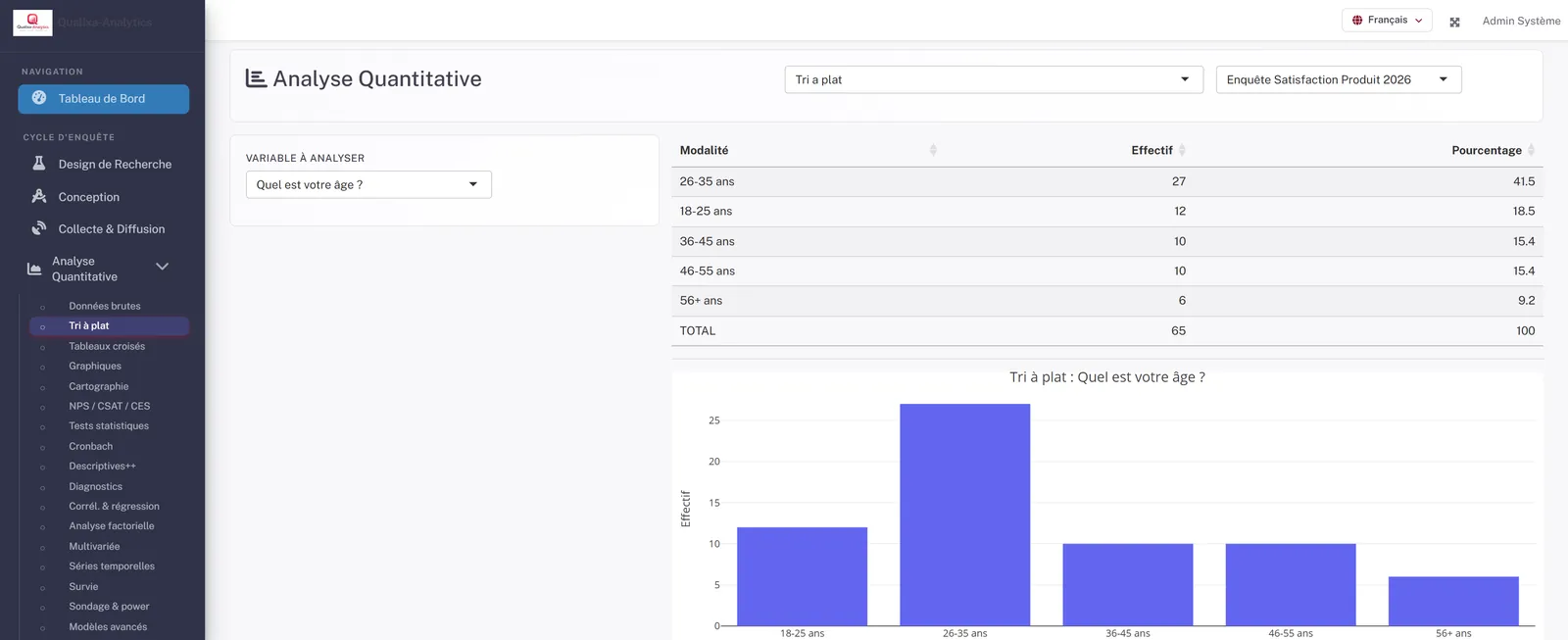Open Analyse factorielle
Image resolution: width=1568 pixels, height=640 pixels.
[112, 525]
